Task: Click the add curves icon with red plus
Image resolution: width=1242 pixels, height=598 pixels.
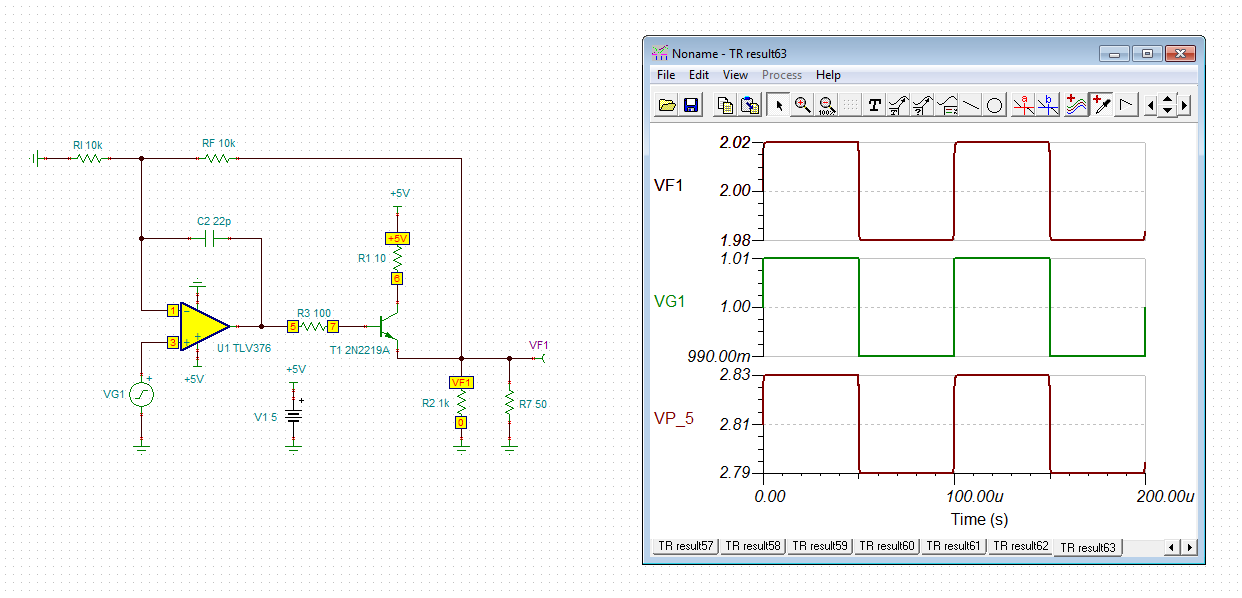Action: coord(1076,105)
